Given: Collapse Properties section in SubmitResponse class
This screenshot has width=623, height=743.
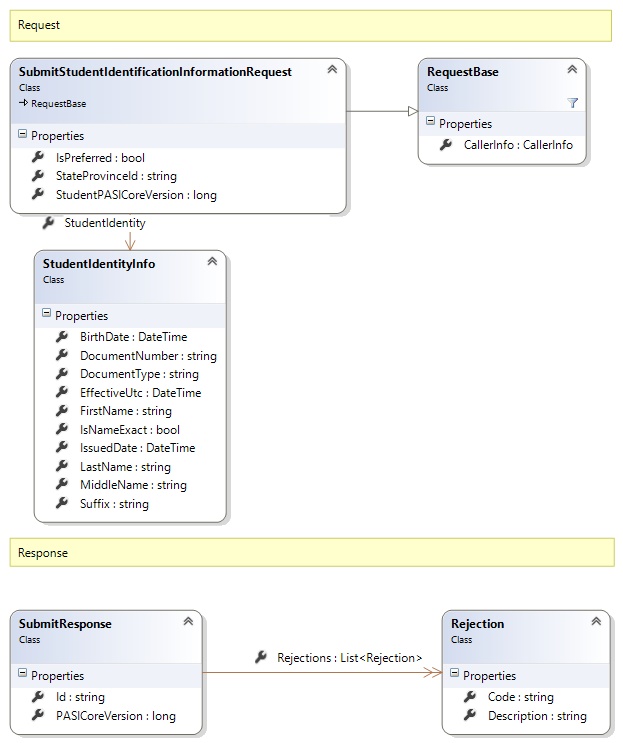Looking at the screenshot, I should pos(23,676).
